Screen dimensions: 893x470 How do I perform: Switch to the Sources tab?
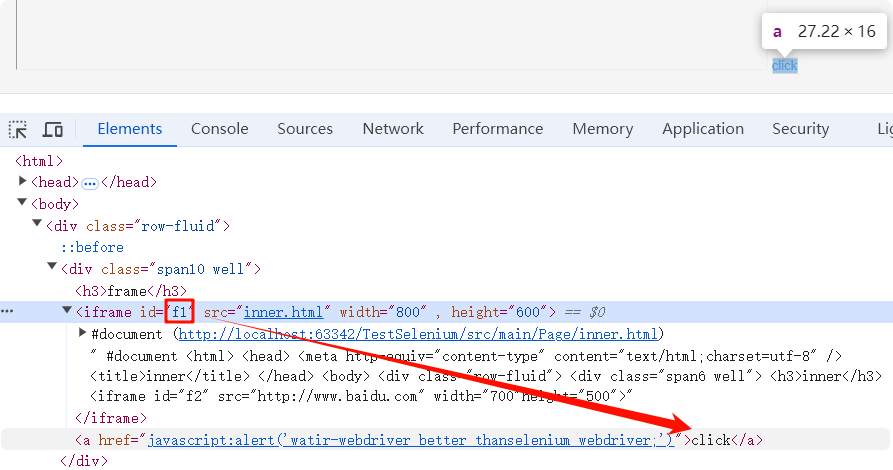305,129
